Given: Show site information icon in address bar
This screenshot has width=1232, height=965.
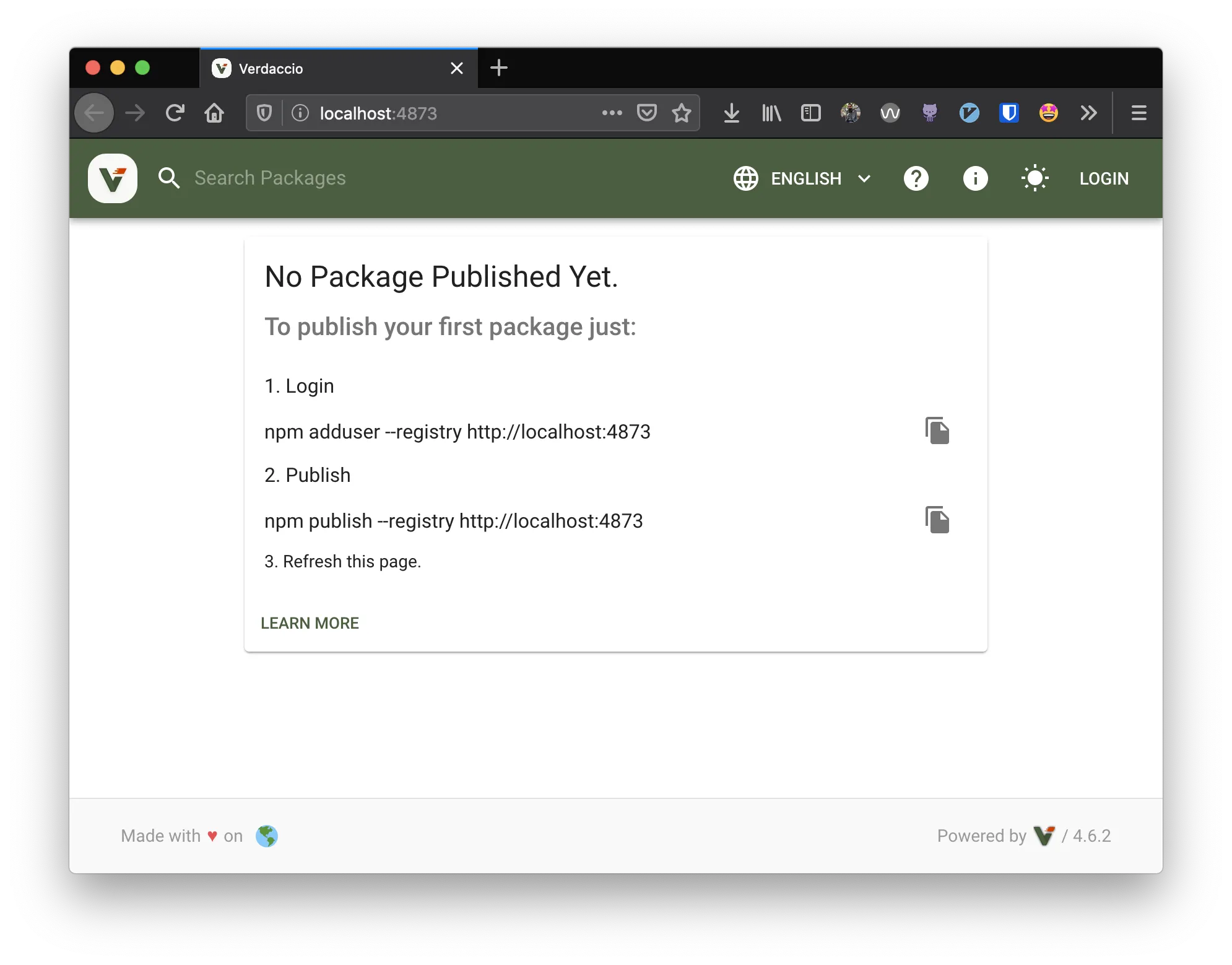Looking at the screenshot, I should click(x=300, y=113).
